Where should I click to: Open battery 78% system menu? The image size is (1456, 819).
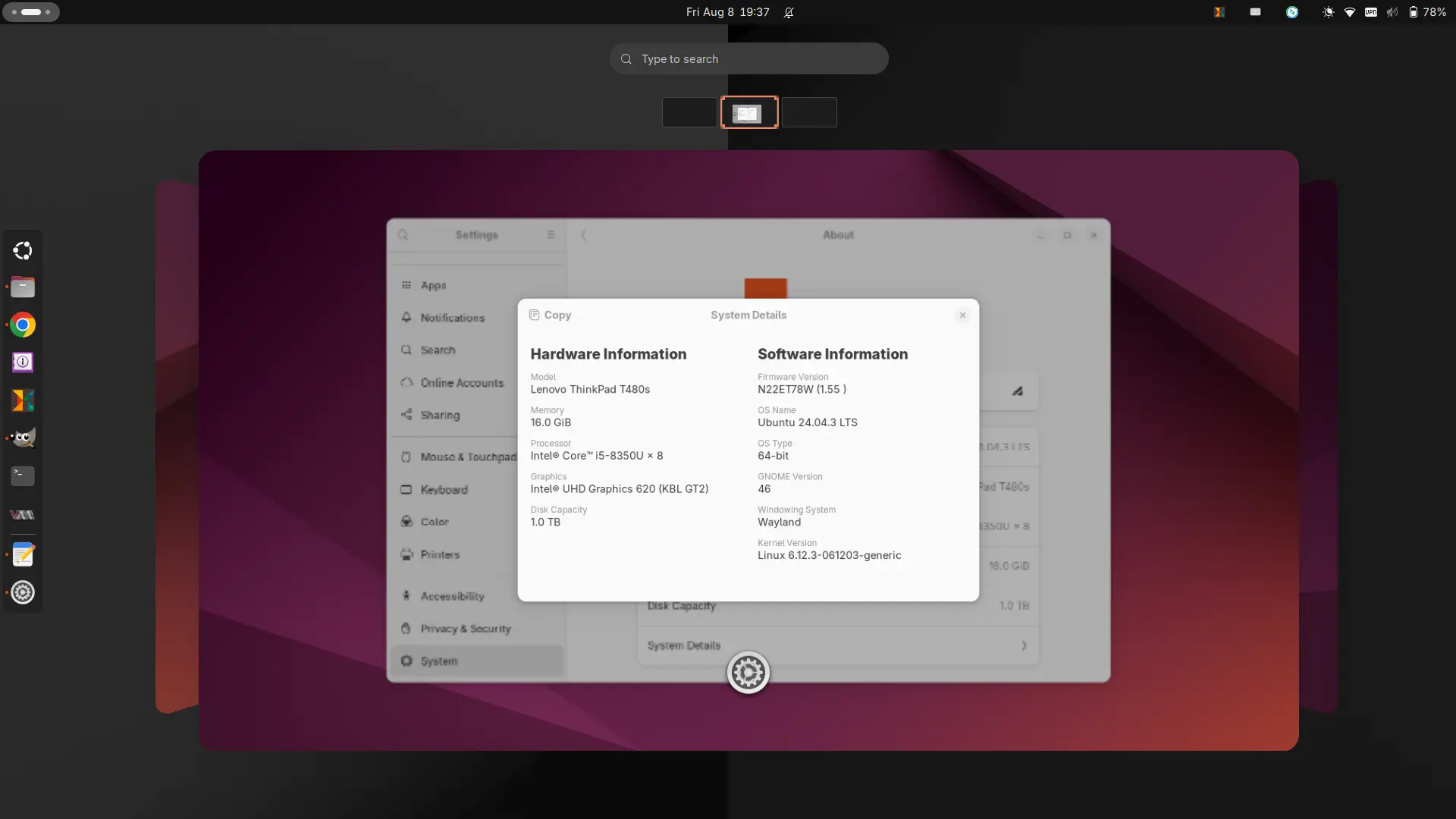[1428, 12]
